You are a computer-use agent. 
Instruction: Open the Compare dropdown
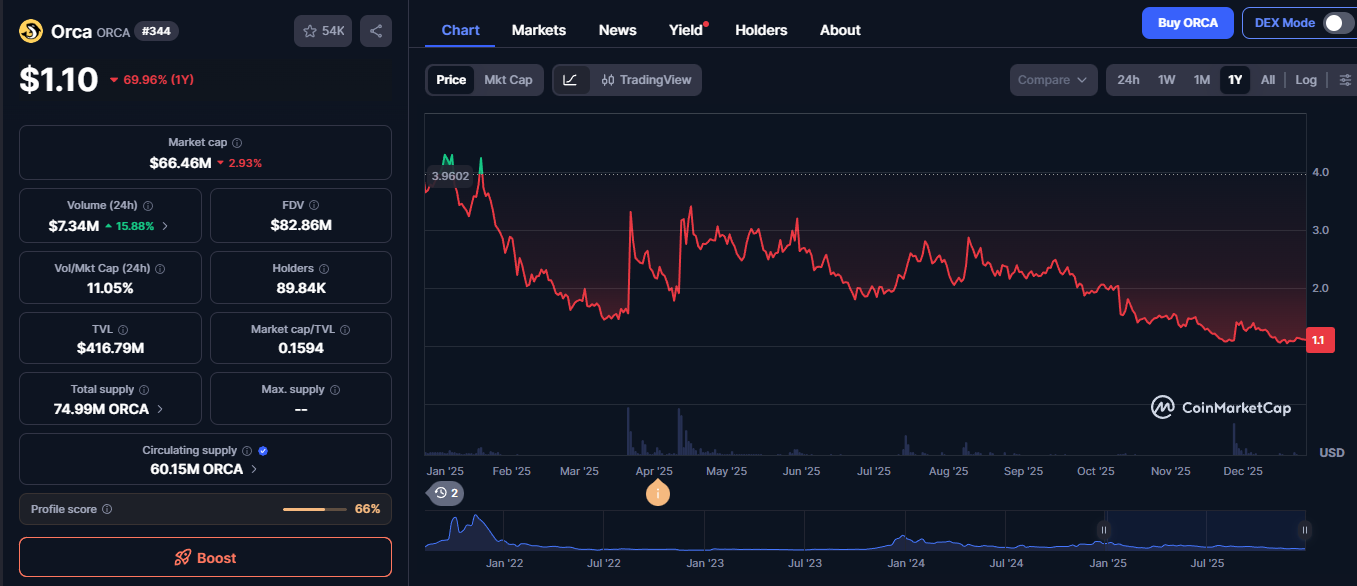1053,79
